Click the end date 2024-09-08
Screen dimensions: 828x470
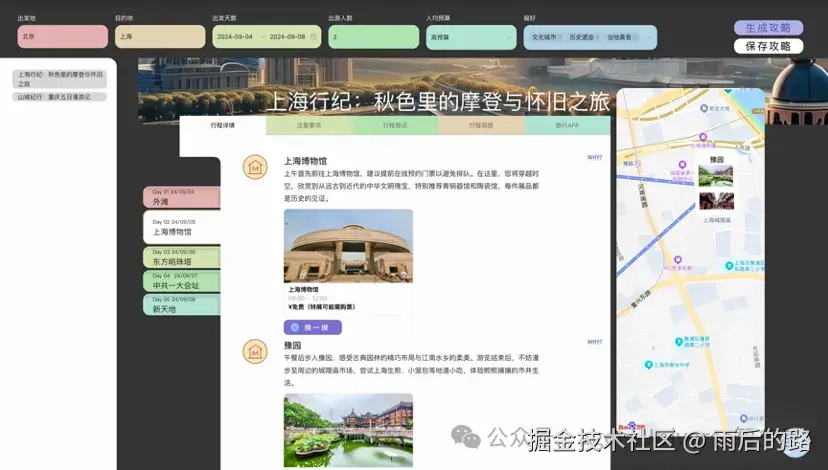[287, 37]
